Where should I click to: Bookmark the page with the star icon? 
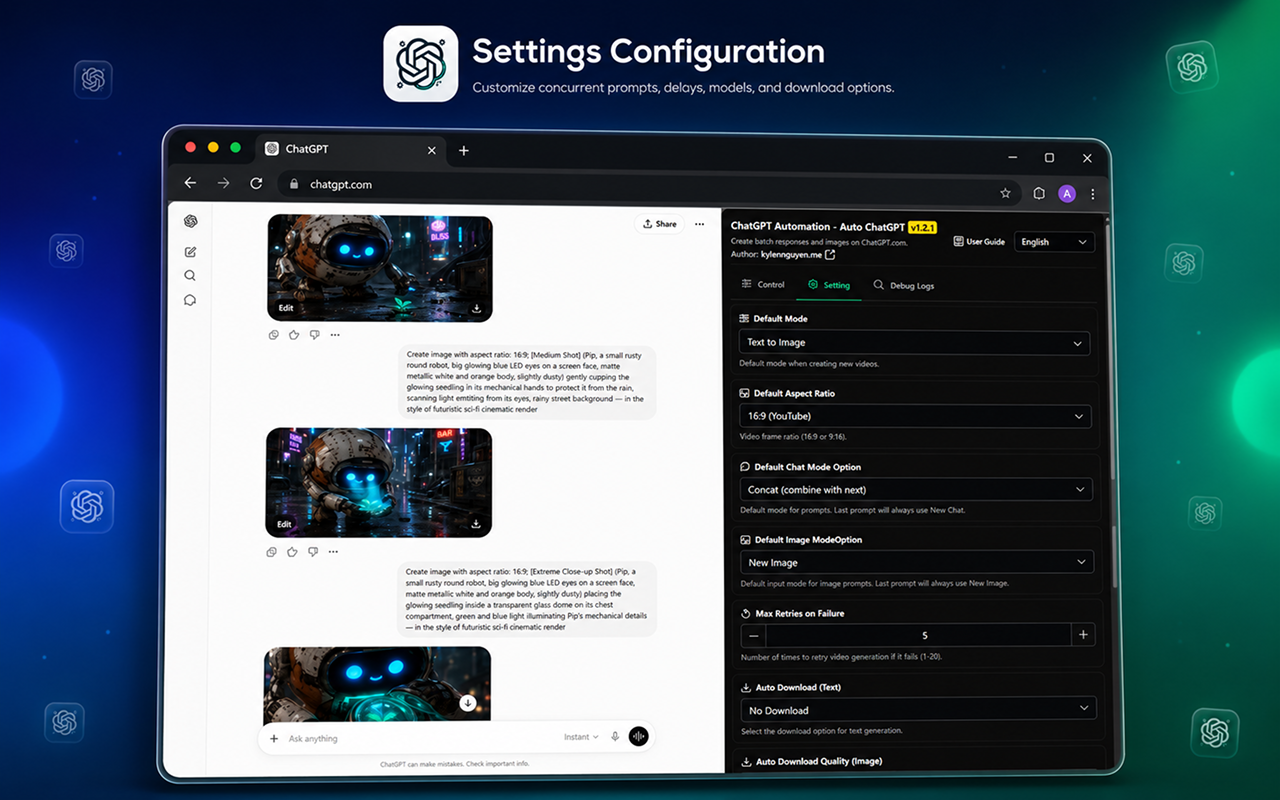point(1005,193)
